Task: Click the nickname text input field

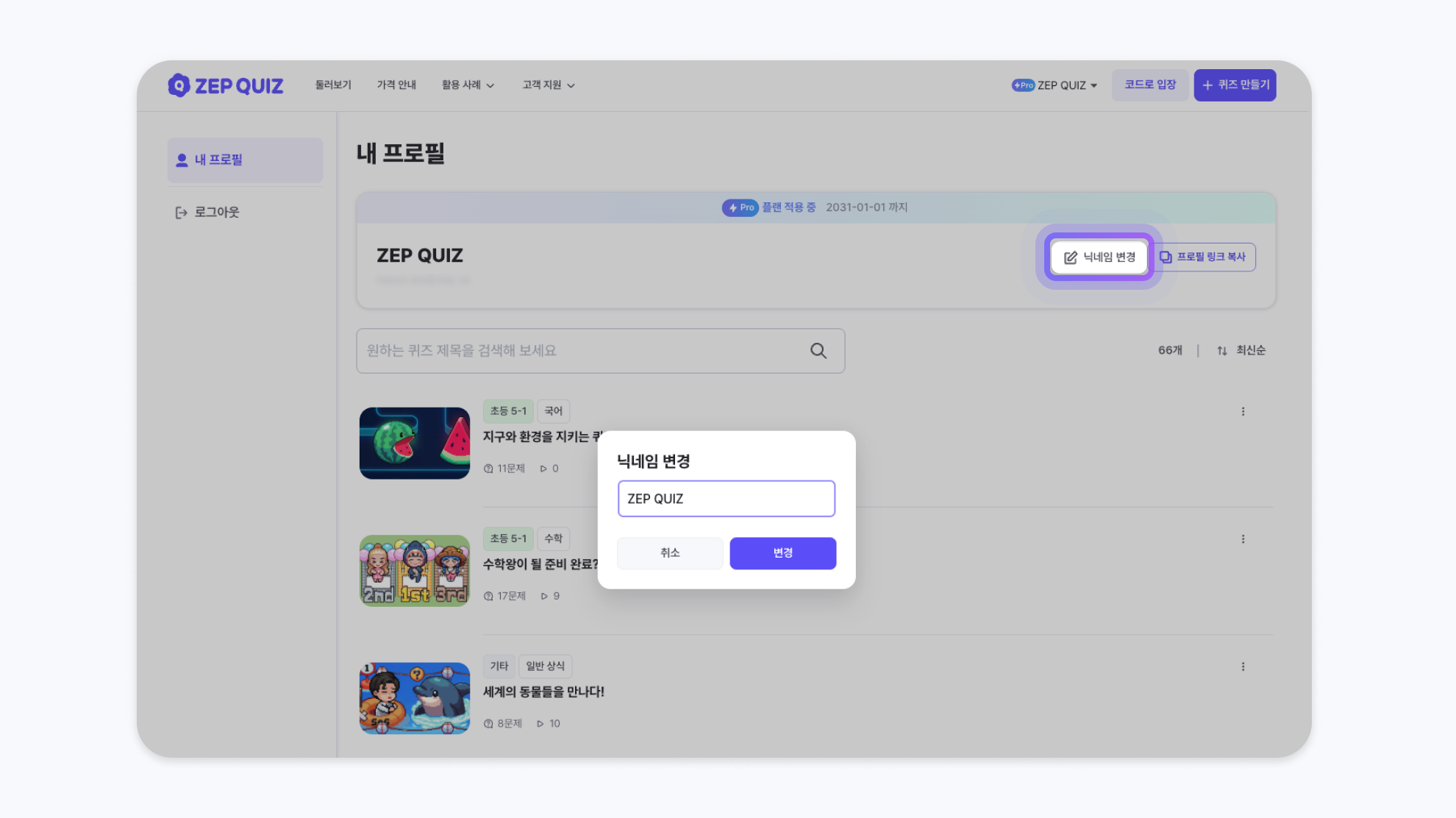Action: (x=726, y=499)
